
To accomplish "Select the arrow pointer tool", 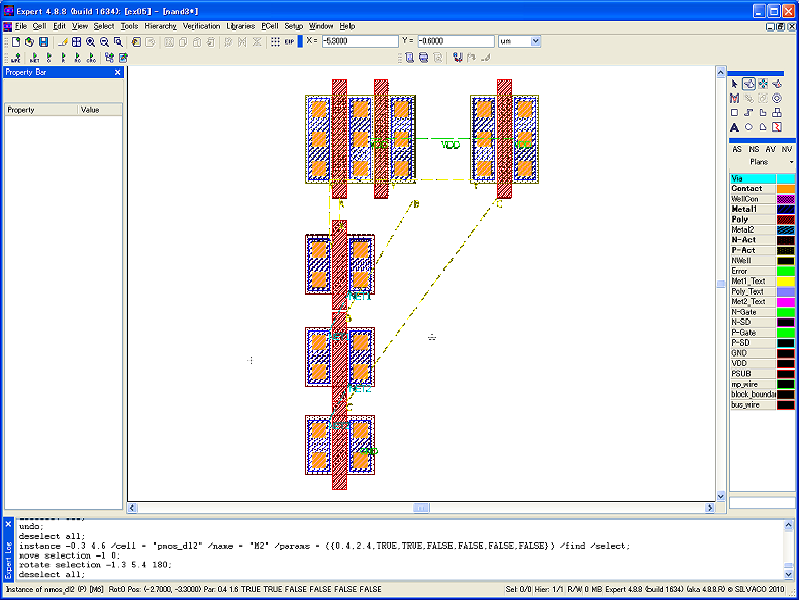I will point(734,84).
